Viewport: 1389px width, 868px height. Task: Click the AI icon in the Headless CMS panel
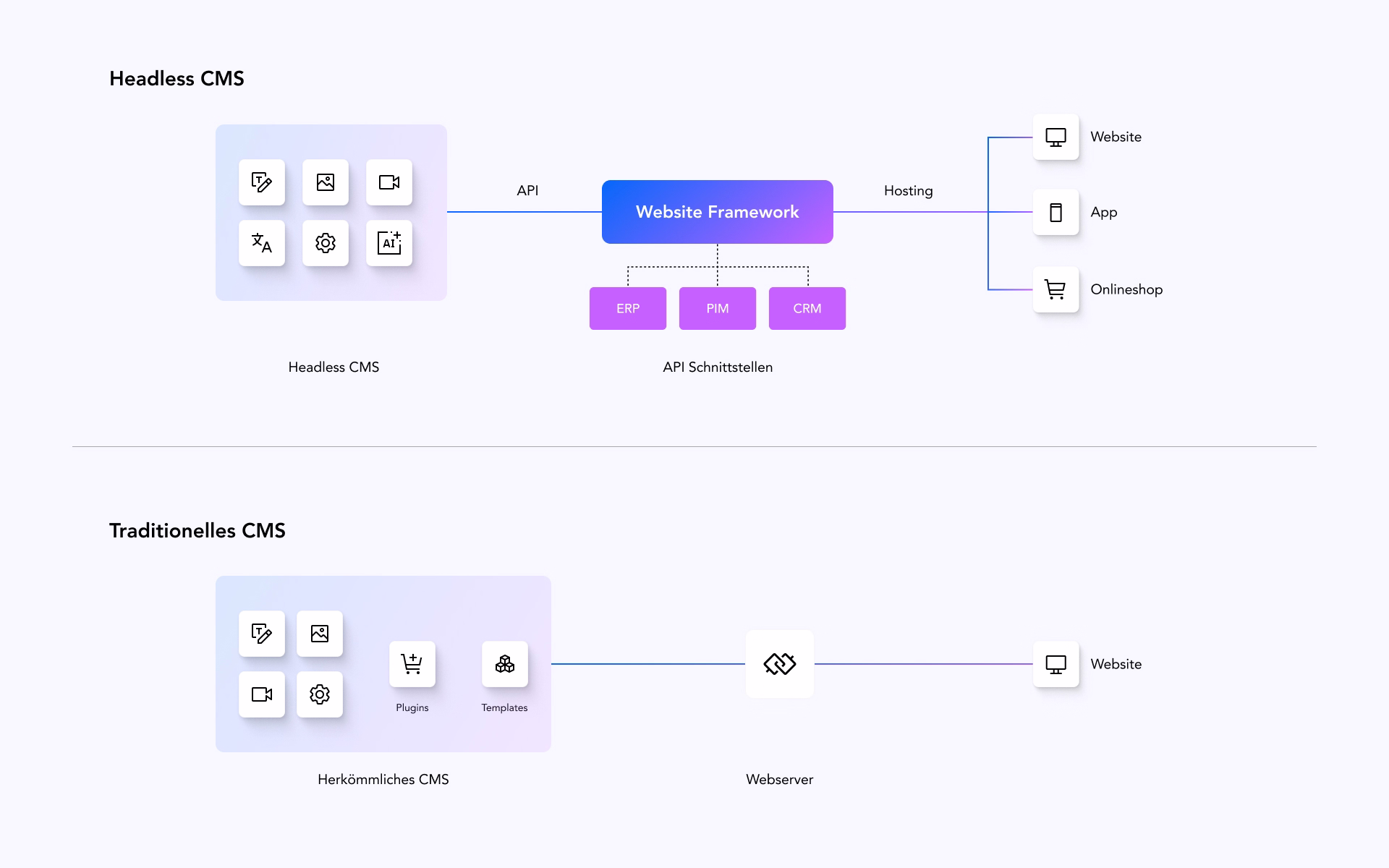coord(389,244)
